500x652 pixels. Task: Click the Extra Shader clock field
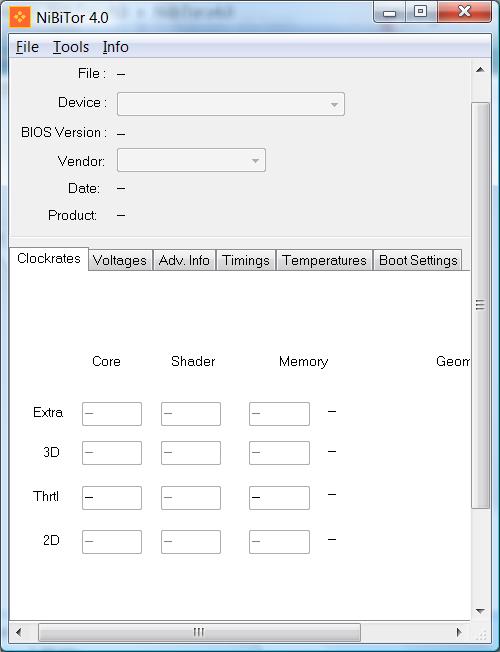191,414
